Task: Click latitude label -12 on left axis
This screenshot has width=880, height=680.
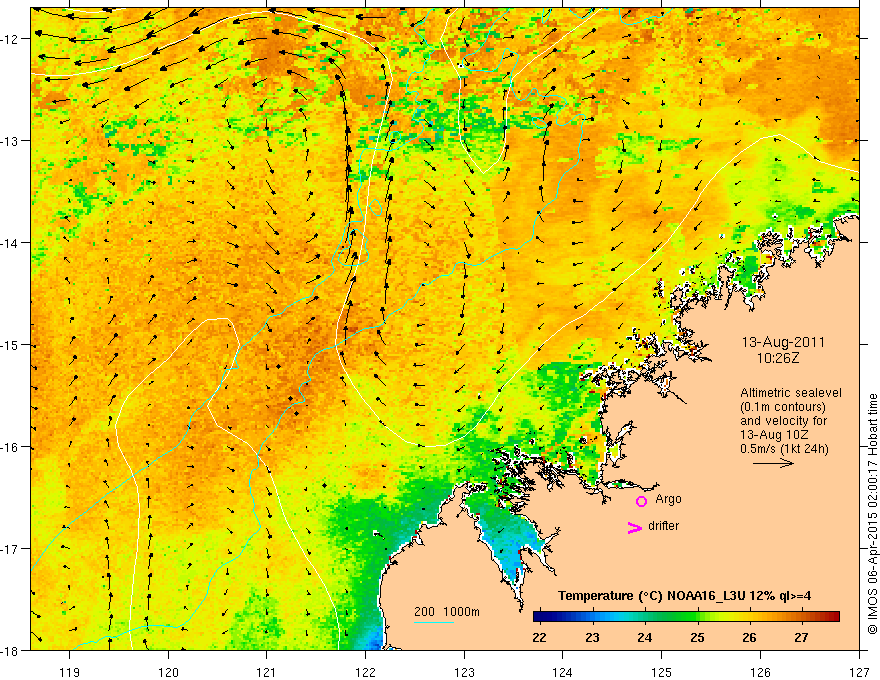Action: (x=10, y=39)
